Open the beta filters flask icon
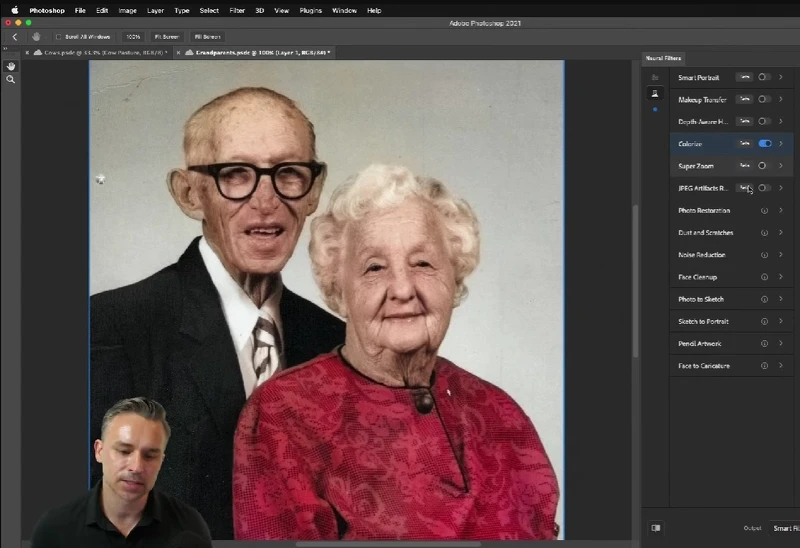 pos(655,93)
